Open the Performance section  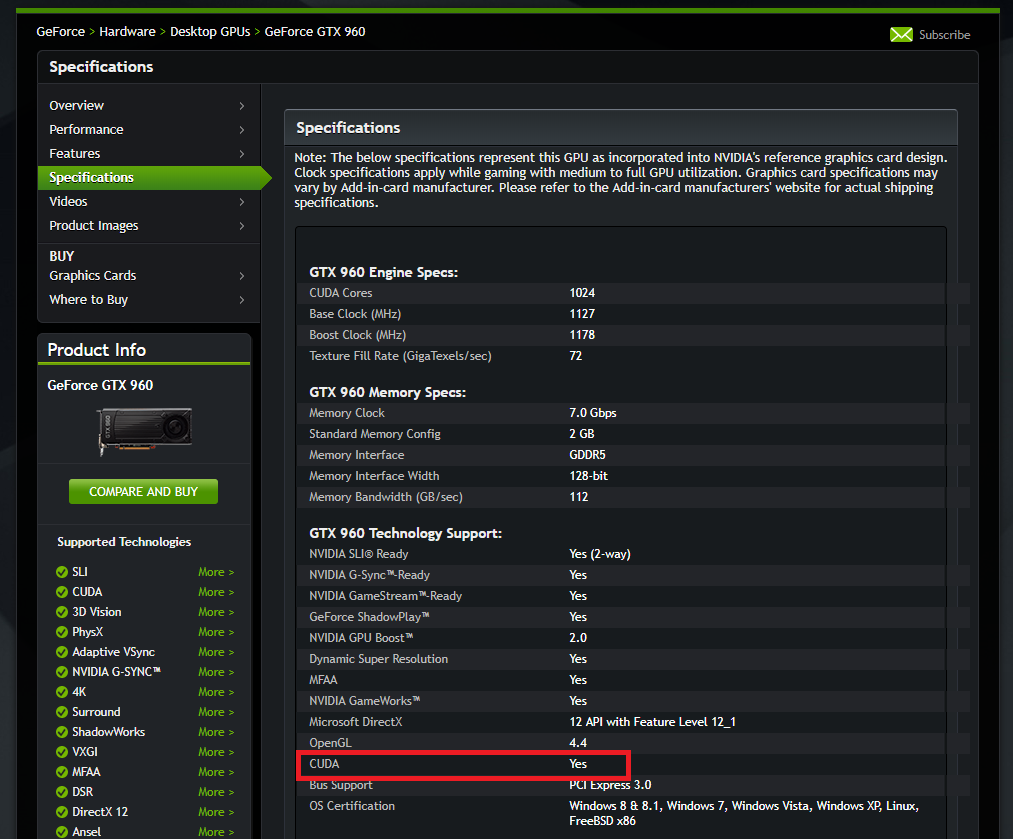(x=86, y=129)
